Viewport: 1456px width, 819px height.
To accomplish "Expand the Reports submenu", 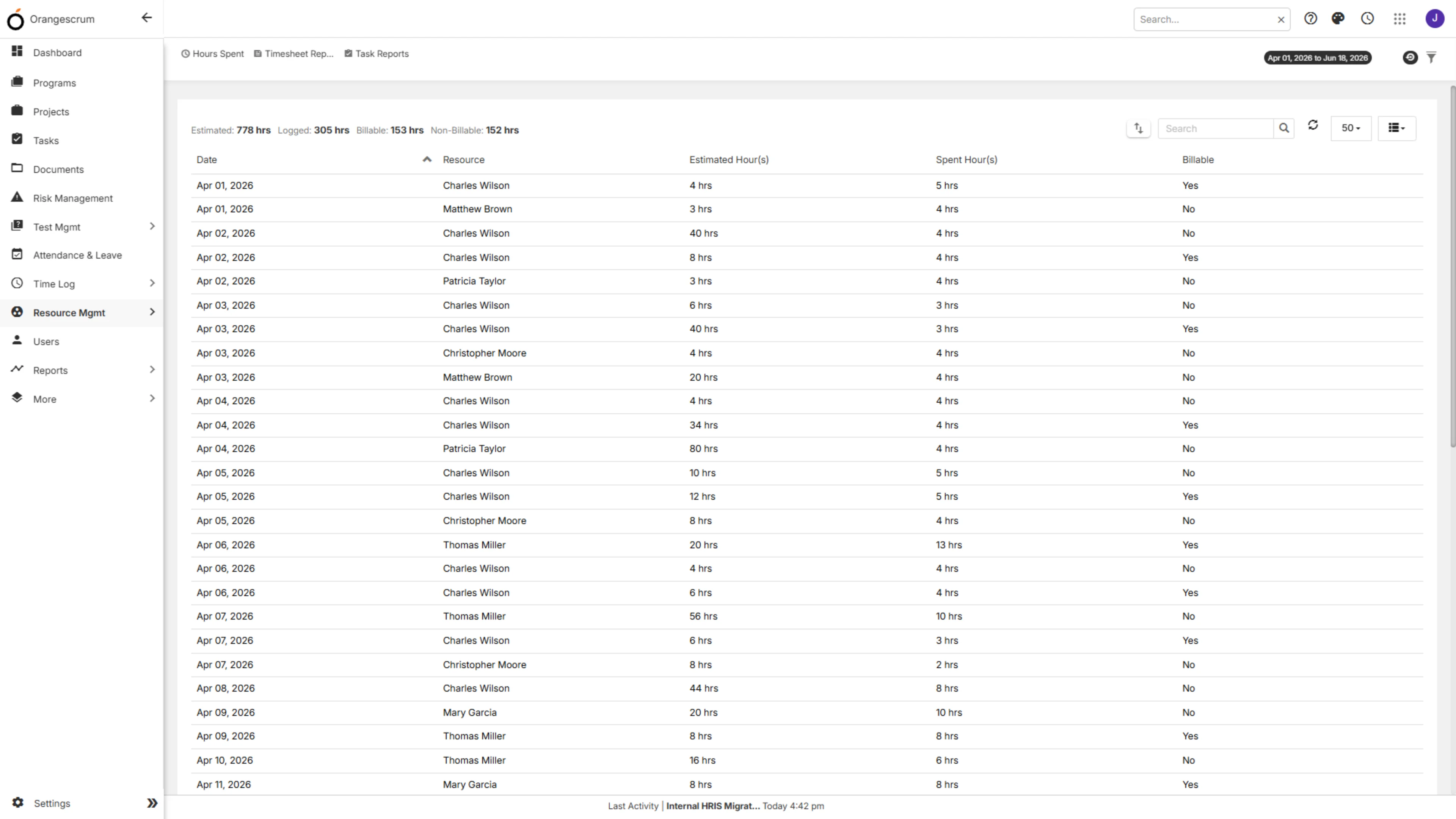I will [x=152, y=369].
